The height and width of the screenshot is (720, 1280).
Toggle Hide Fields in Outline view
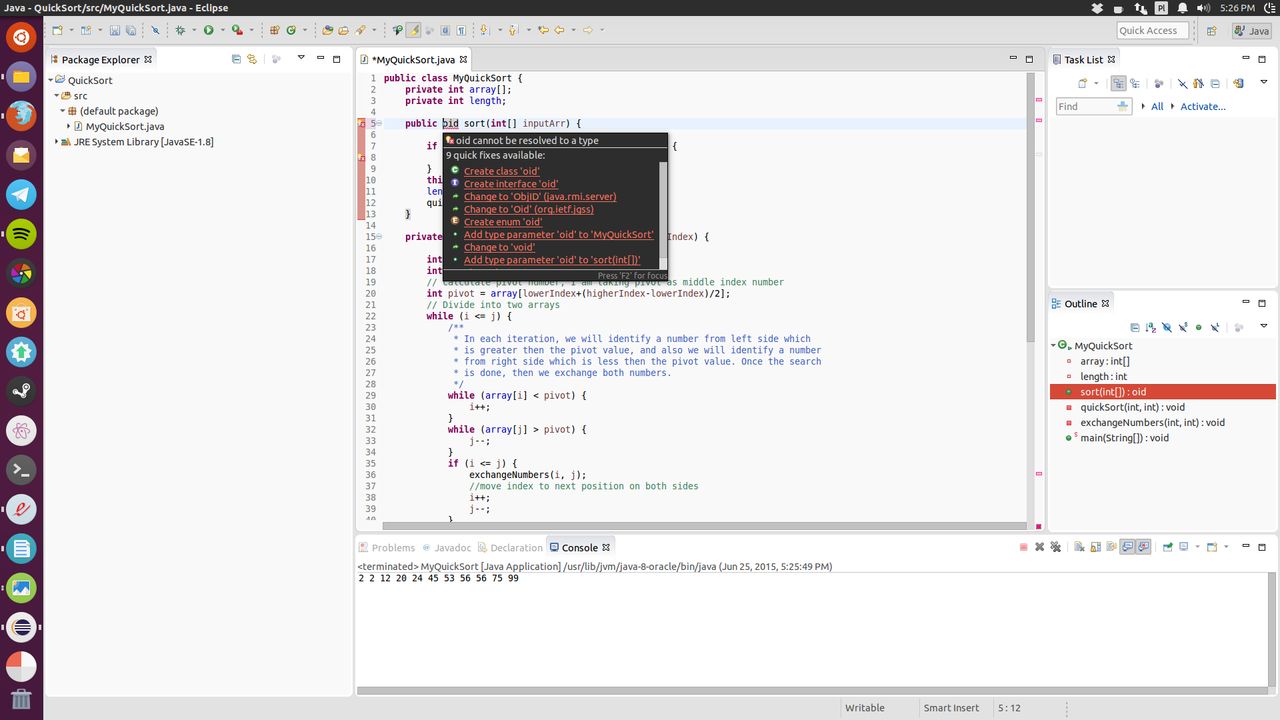[x=1166, y=327]
